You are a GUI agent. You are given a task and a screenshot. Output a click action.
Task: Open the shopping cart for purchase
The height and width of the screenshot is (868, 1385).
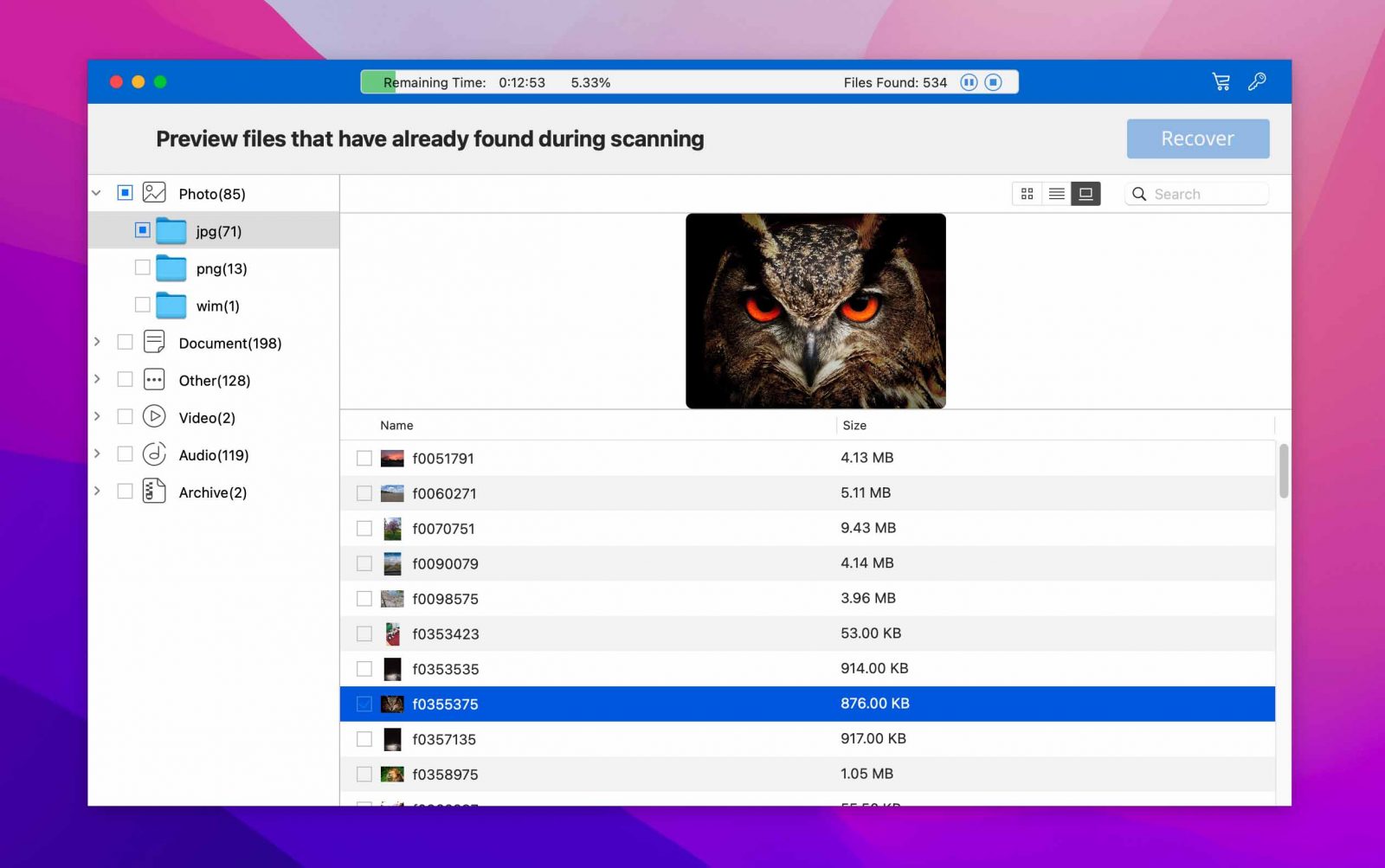1221,80
